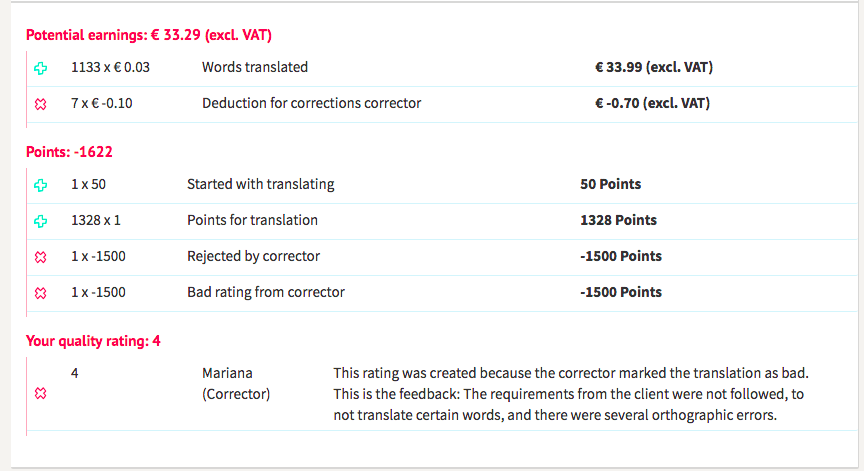Click the cross icon beside Mariana's rating
This screenshot has height=471, width=864.
[x=41, y=394]
